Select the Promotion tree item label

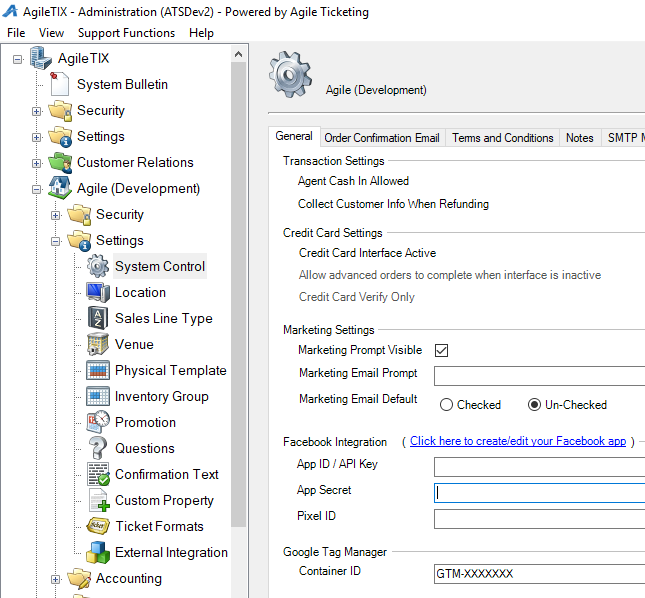[x=145, y=422]
